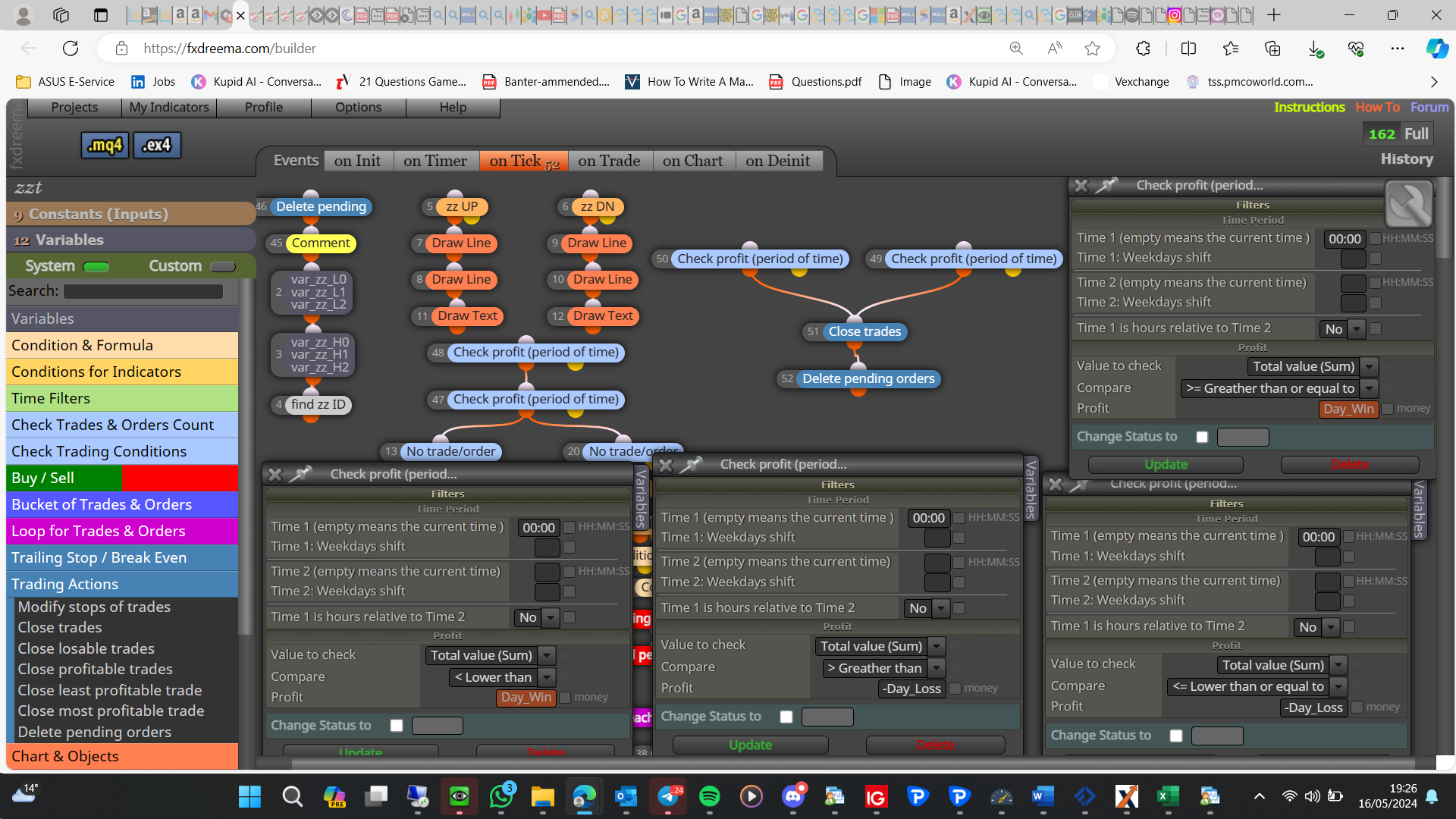Switch to the on Timer event tab
This screenshot has width=1456, height=819.
coord(435,161)
